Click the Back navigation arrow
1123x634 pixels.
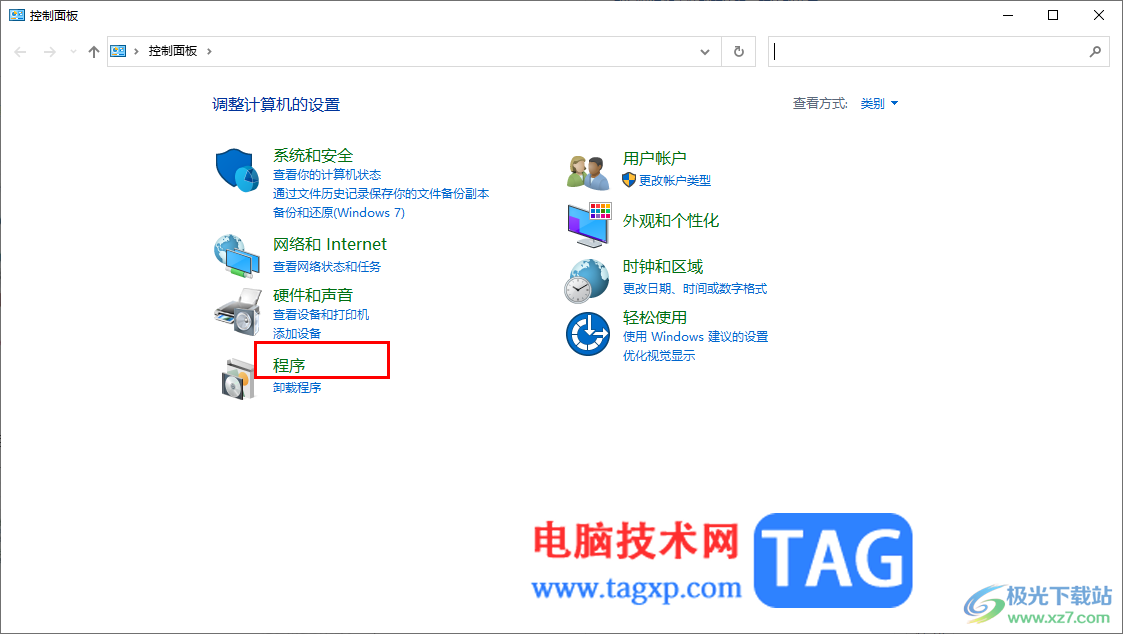(x=20, y=52)
